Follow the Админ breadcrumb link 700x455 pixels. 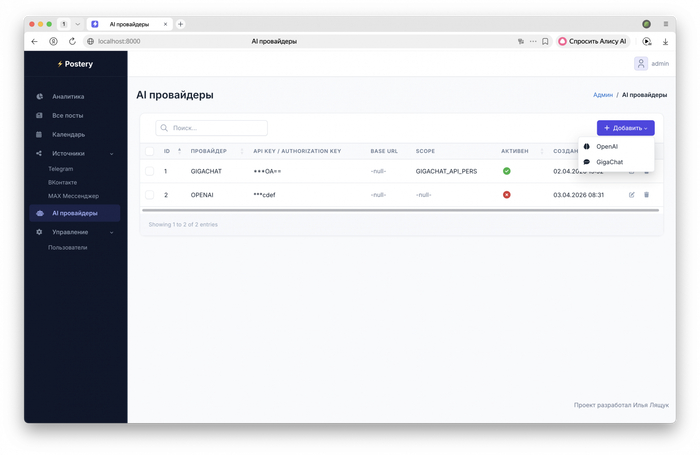(x=603, y=95)
